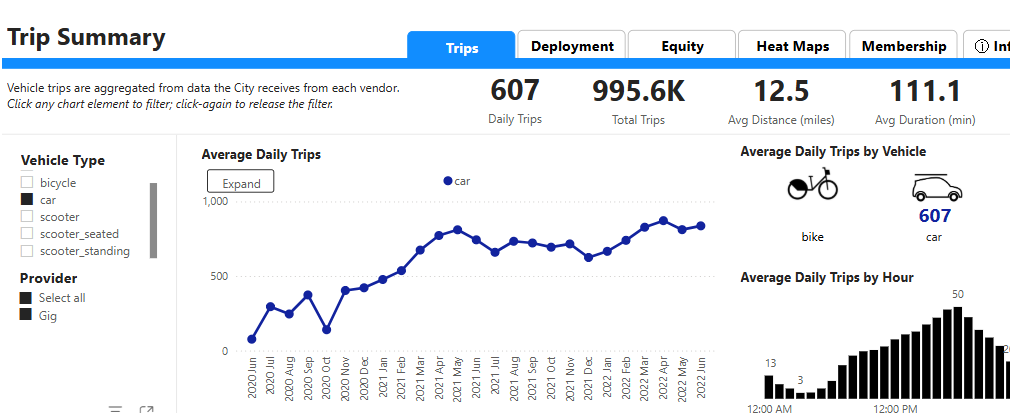
Task: Uncheck the car vehicle type
Action: tap(27, 200)
